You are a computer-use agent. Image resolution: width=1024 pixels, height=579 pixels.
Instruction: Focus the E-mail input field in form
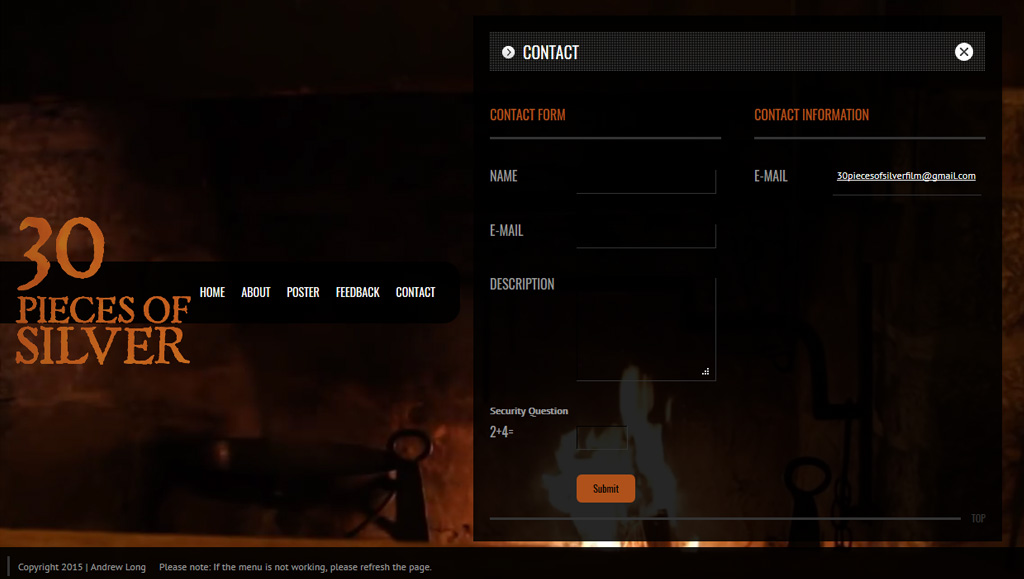click(x=646, y=236)
